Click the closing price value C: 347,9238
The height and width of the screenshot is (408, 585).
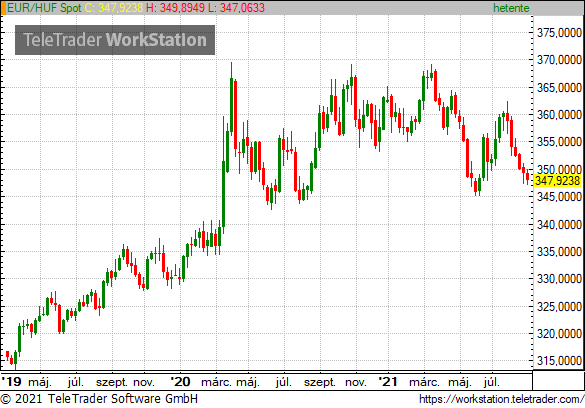[114, 8]
